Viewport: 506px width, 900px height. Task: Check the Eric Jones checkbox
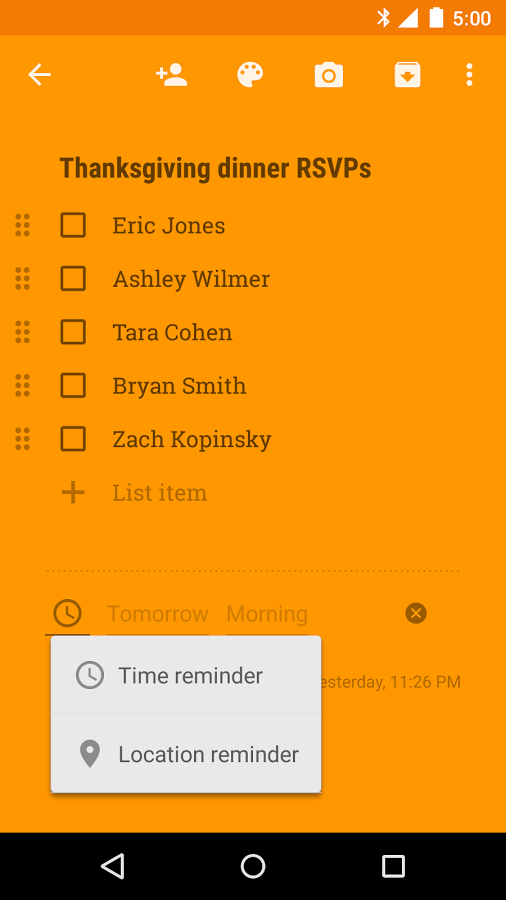pos(73,225)
